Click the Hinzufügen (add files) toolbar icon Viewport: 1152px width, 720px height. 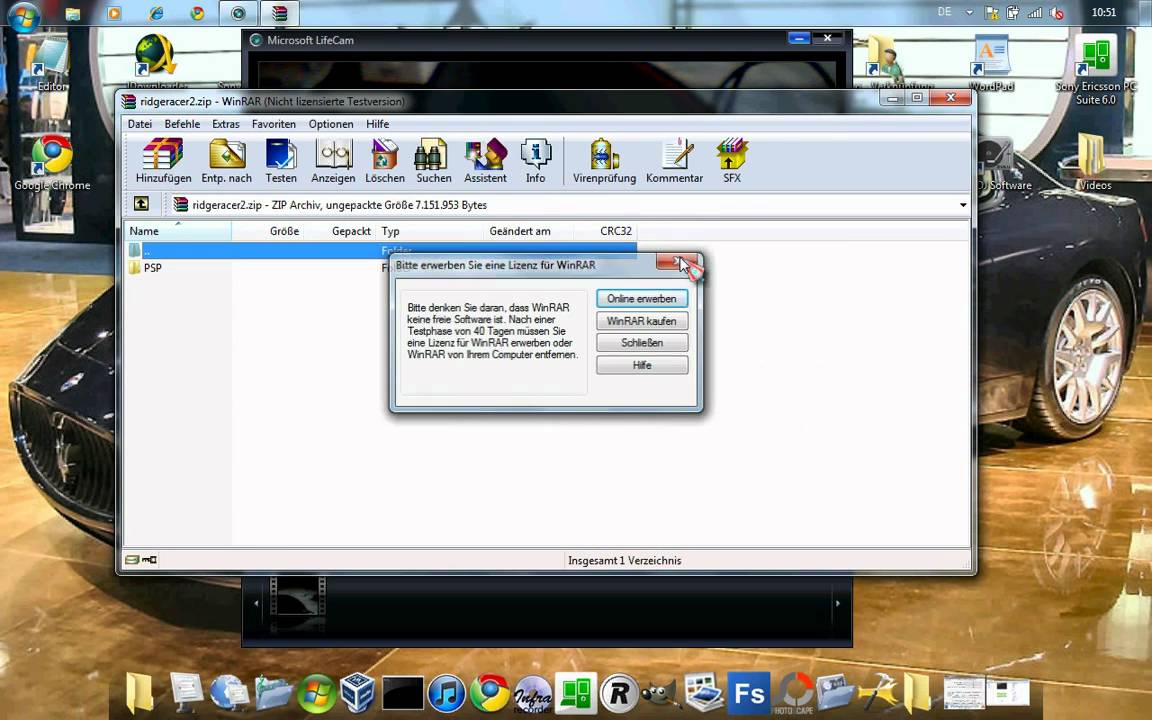[x=163, y=161]
